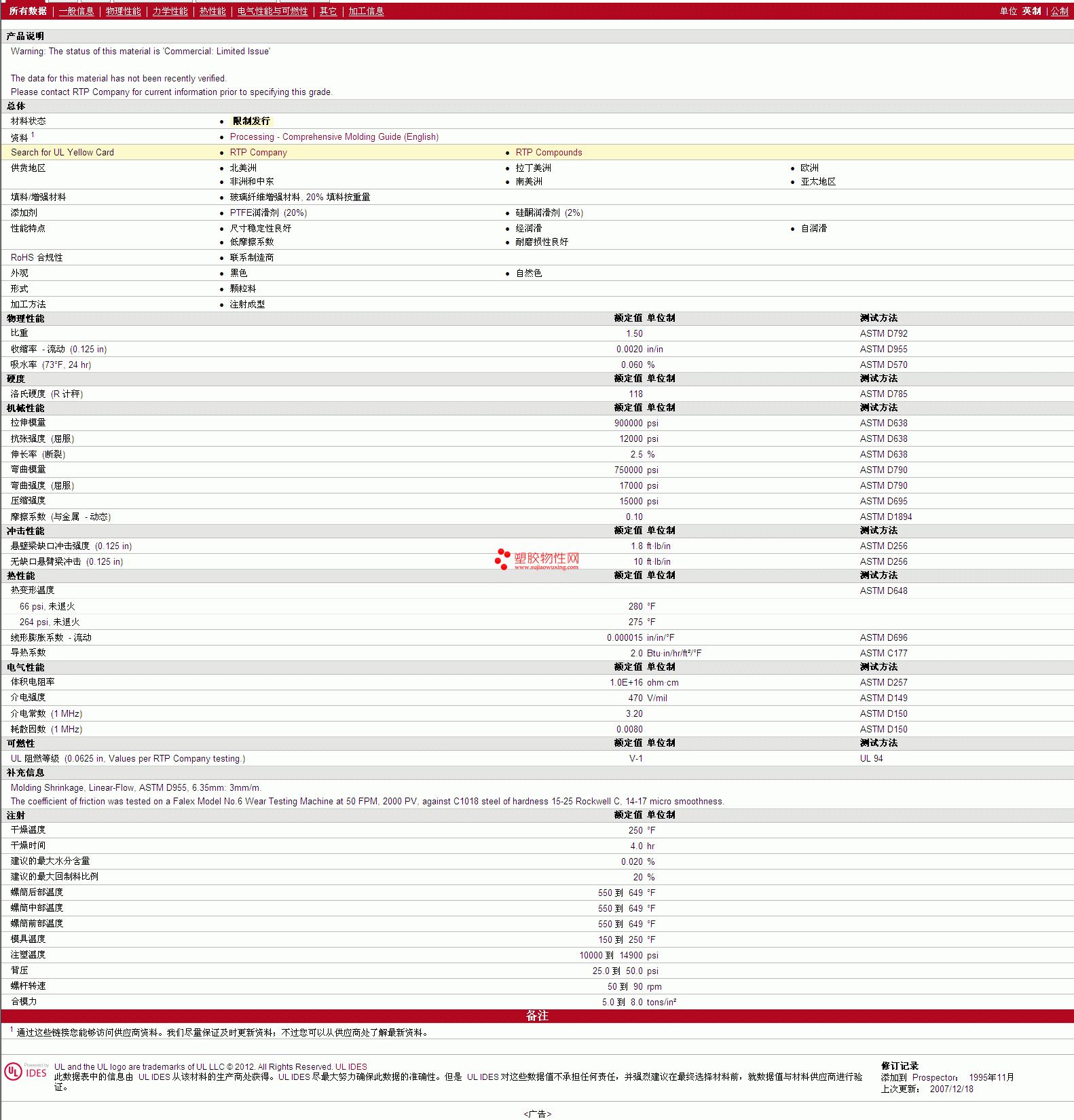
Task: Click the 比重 value 1.50
Action: [x=634, y=333]
